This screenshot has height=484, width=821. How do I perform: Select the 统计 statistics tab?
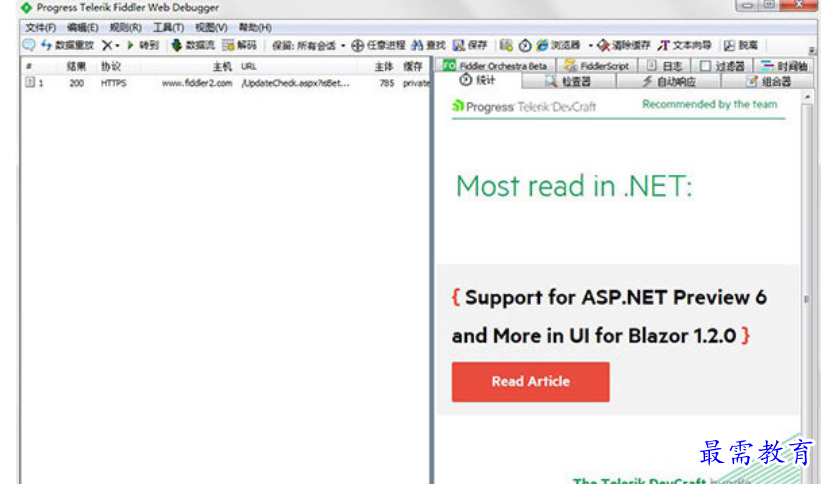tap(477, 80)
